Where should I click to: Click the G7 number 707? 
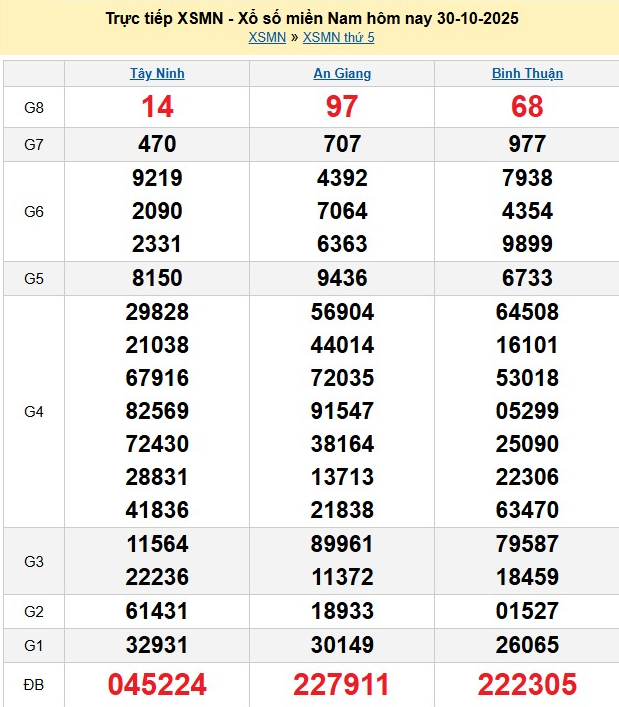pos(342,144)
